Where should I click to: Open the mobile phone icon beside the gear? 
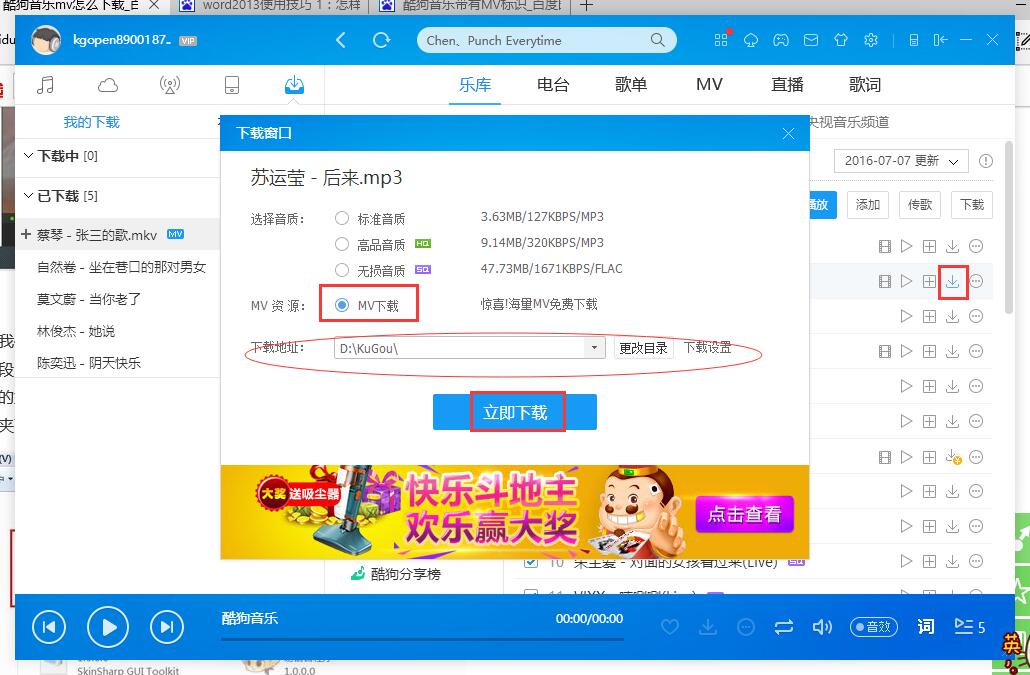(914, 40)
